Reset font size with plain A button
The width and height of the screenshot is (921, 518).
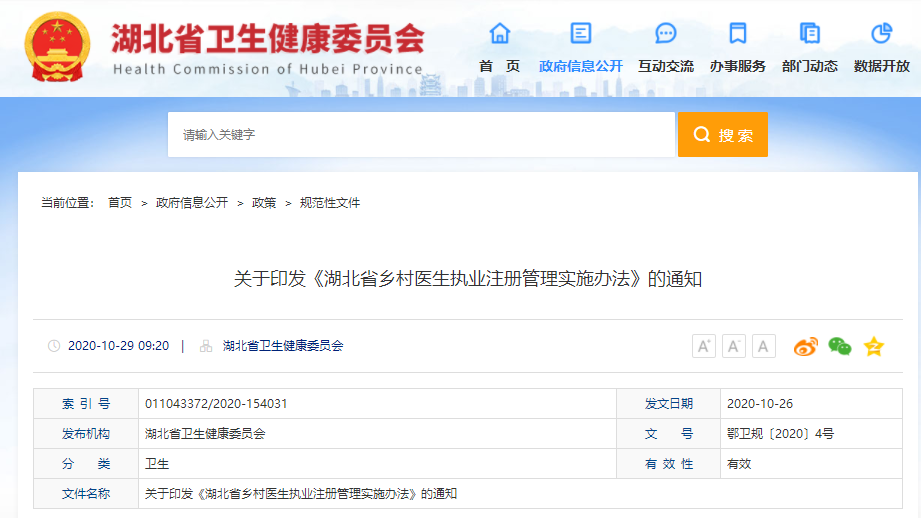pos(764,347)
